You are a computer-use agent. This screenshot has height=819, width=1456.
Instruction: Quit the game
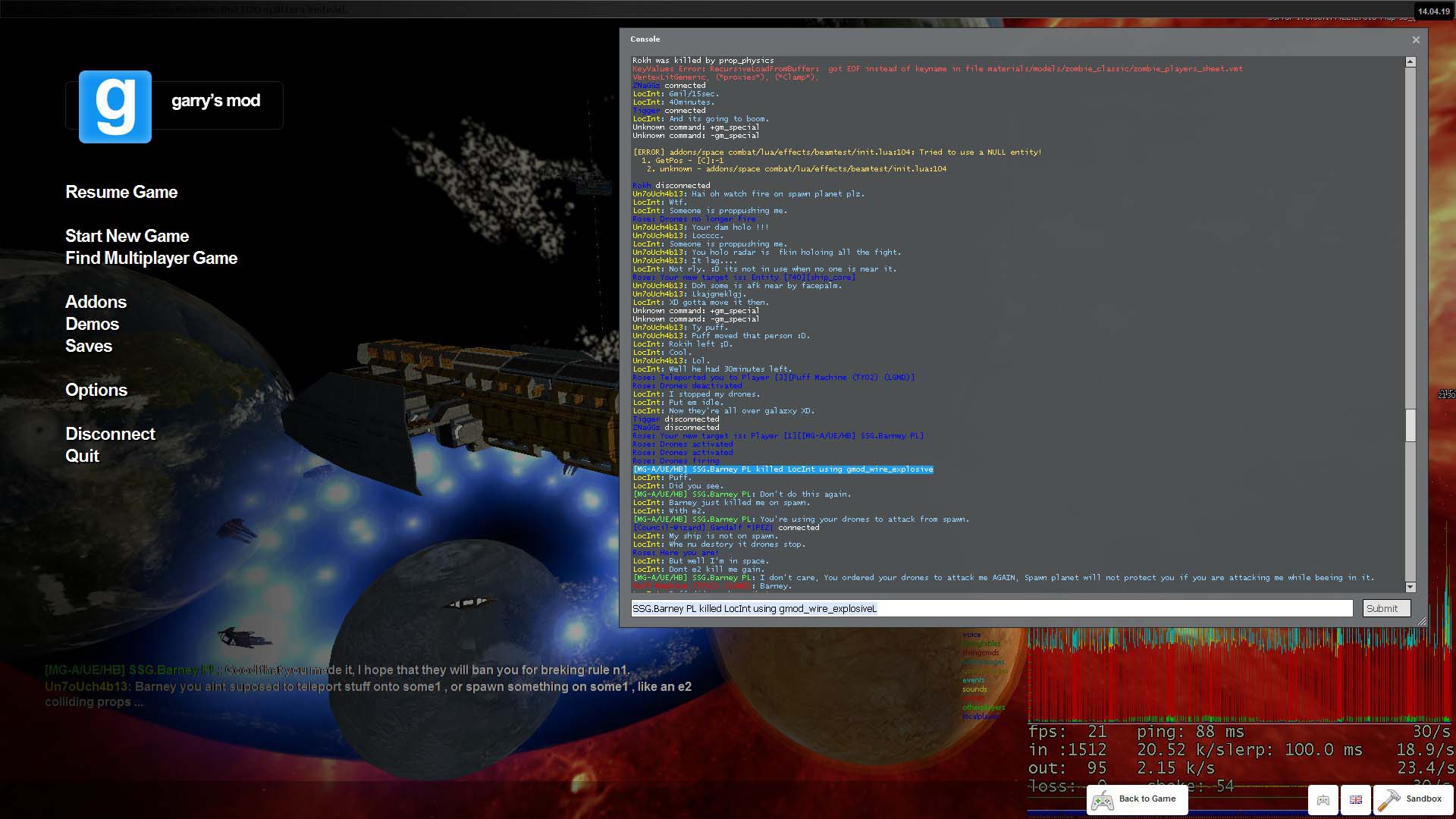coord(82,456)
